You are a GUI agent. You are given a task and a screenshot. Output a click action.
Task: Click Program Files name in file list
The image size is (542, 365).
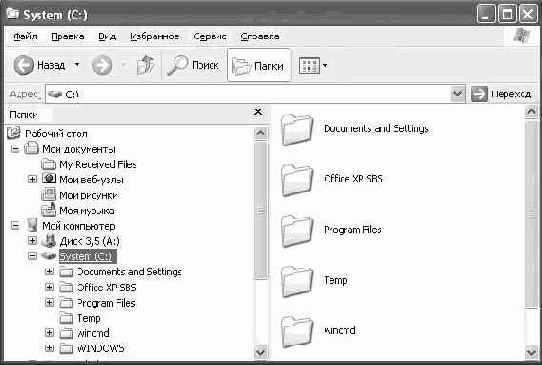point(353,230)
